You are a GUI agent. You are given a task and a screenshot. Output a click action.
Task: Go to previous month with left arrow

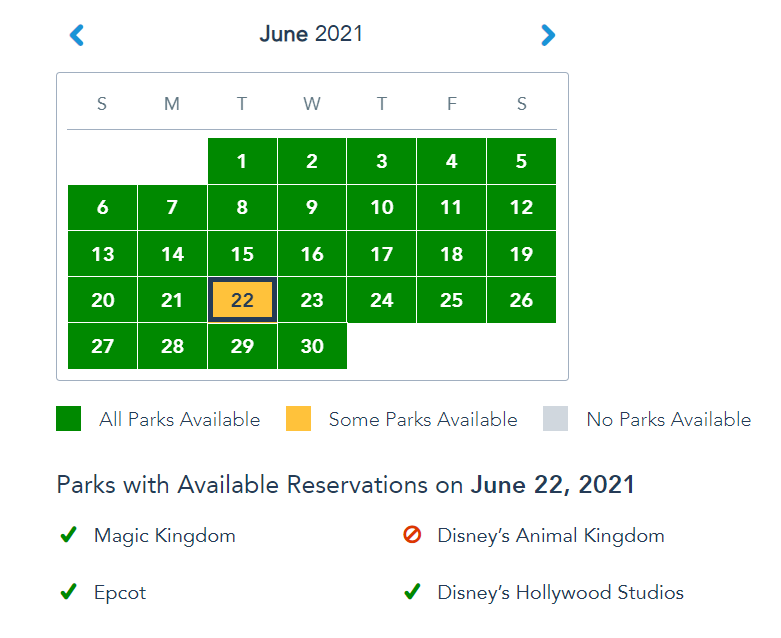(x=77, y=35)
